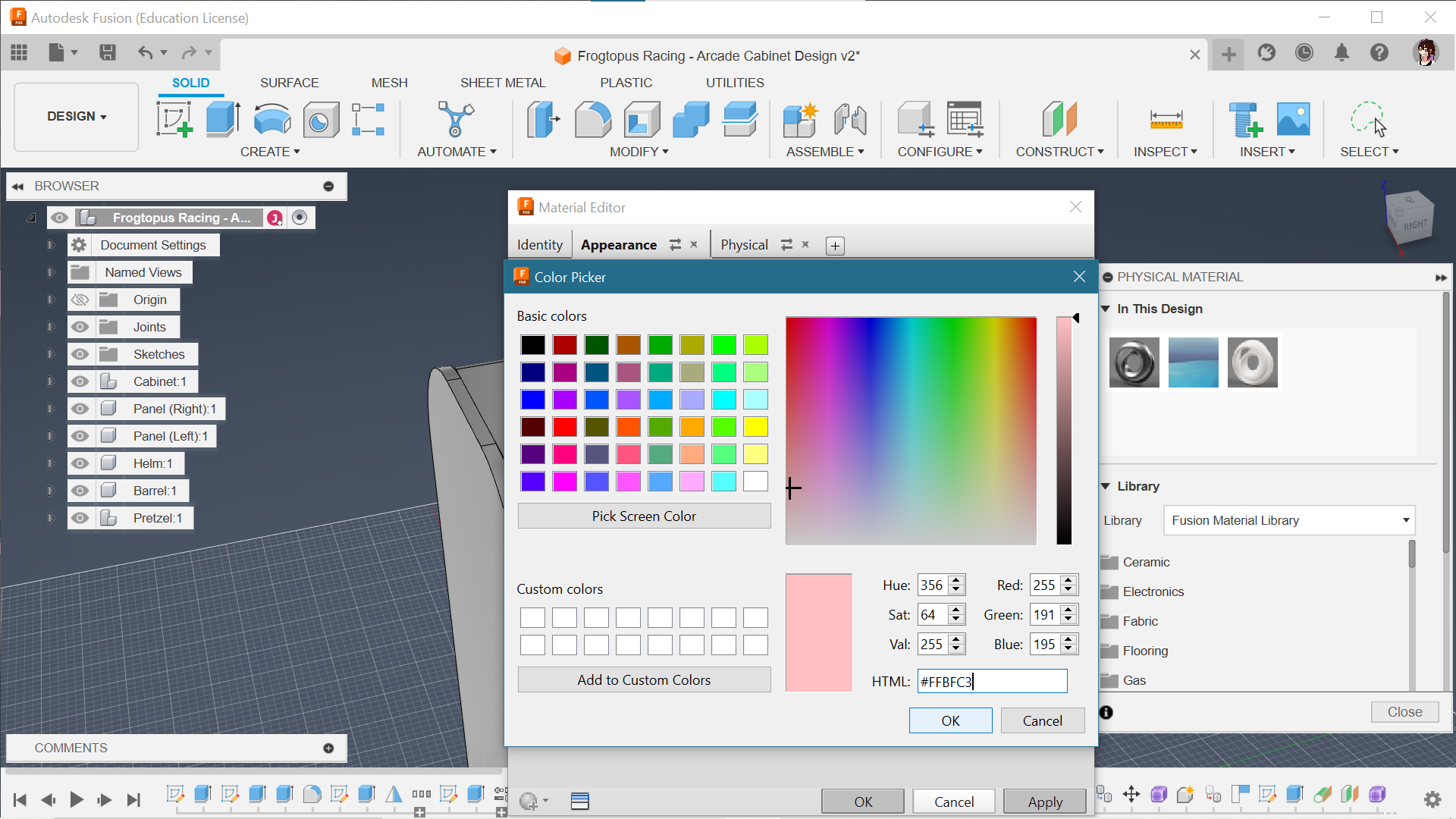Click the HTML hex color input field
This screenshot has height=819, width=1456.
[x=991, y=681]
